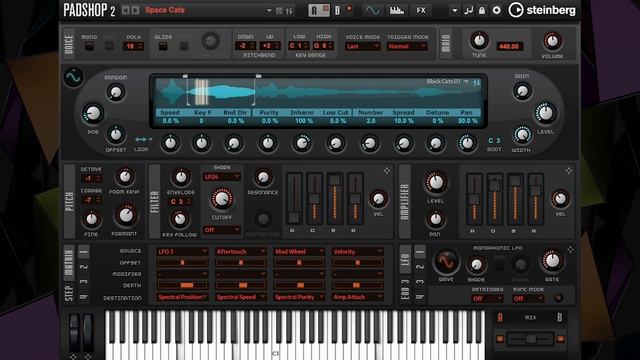Open the arpeggiator bars page

click(x=397, y=11)
